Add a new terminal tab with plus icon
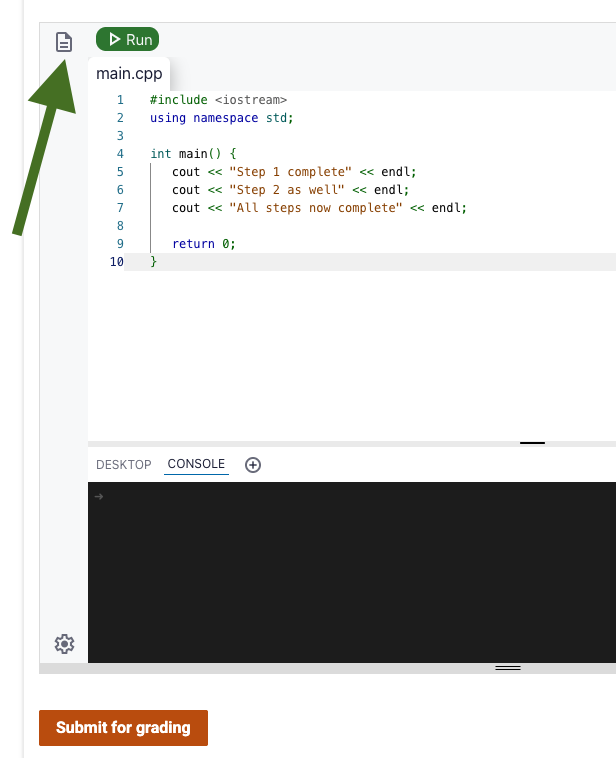This screenshot has height=758, width=616. [253, 465]
